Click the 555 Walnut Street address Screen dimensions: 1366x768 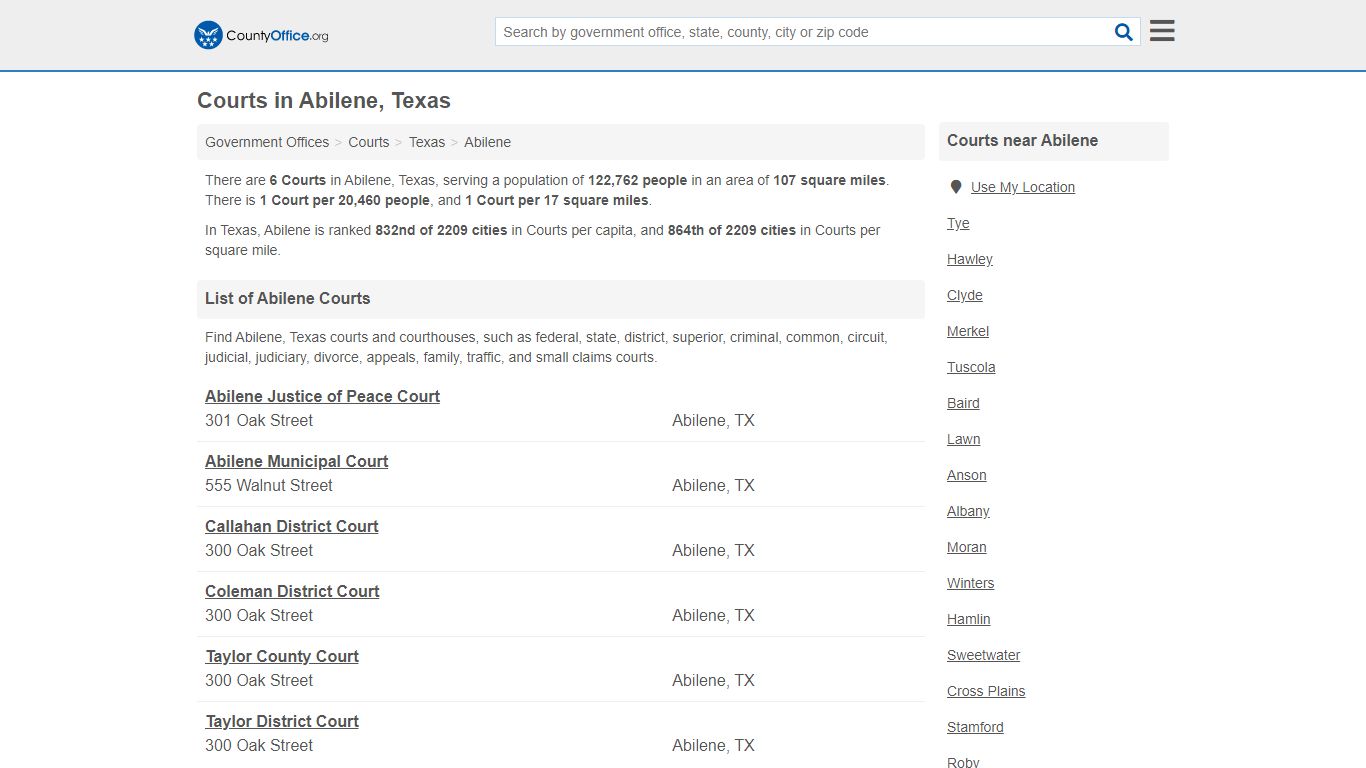269,485
